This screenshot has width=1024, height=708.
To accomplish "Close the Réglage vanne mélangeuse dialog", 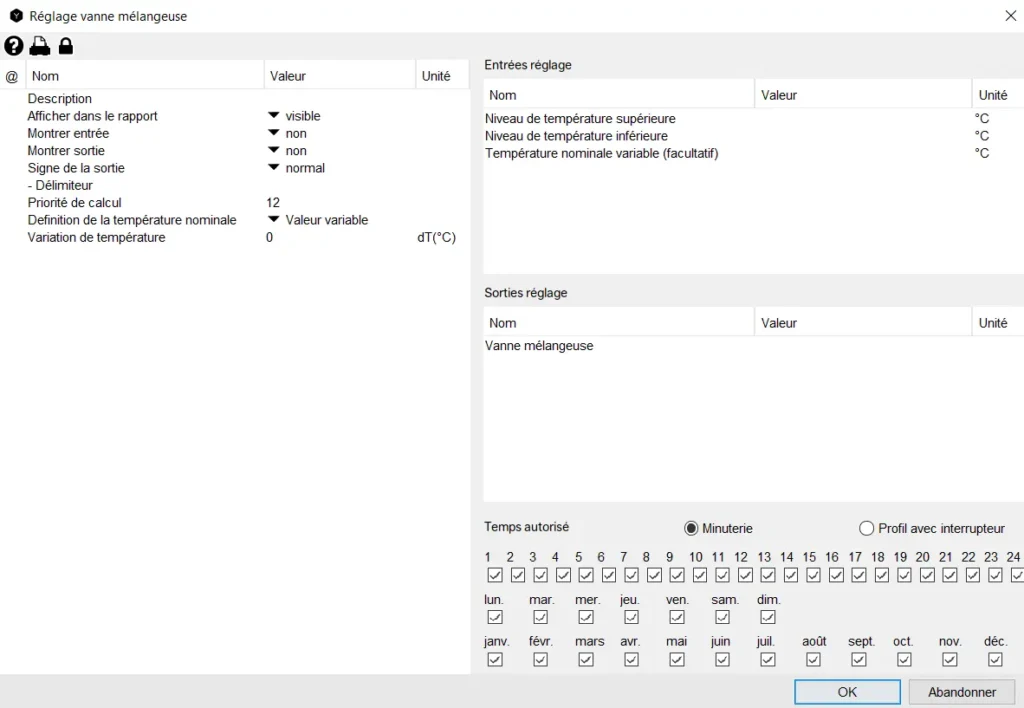I will 1009,16.
